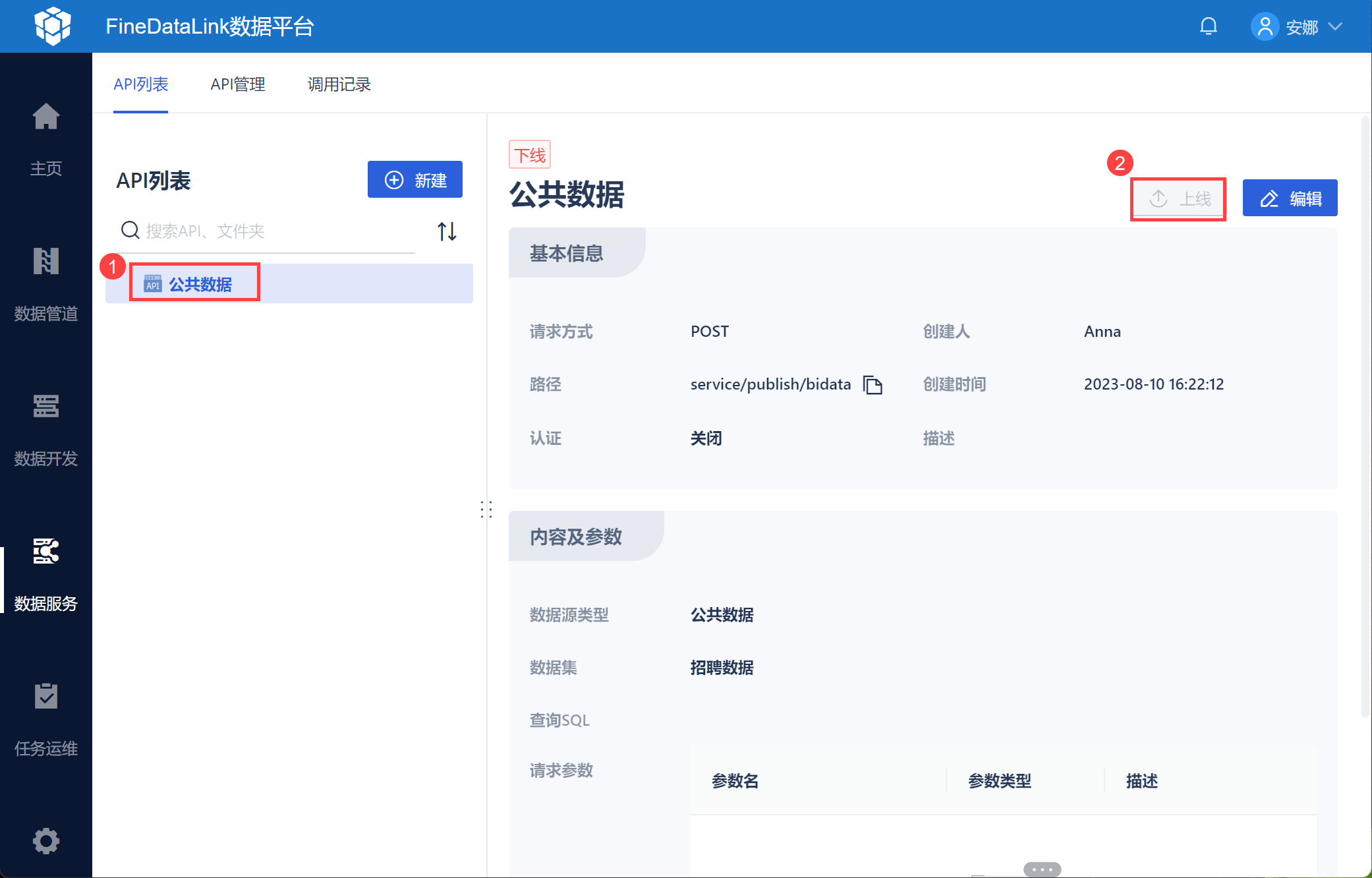Select 数据服务 data service module
The width and height of the screenshot is (1372, 878).
pos(45,572)
